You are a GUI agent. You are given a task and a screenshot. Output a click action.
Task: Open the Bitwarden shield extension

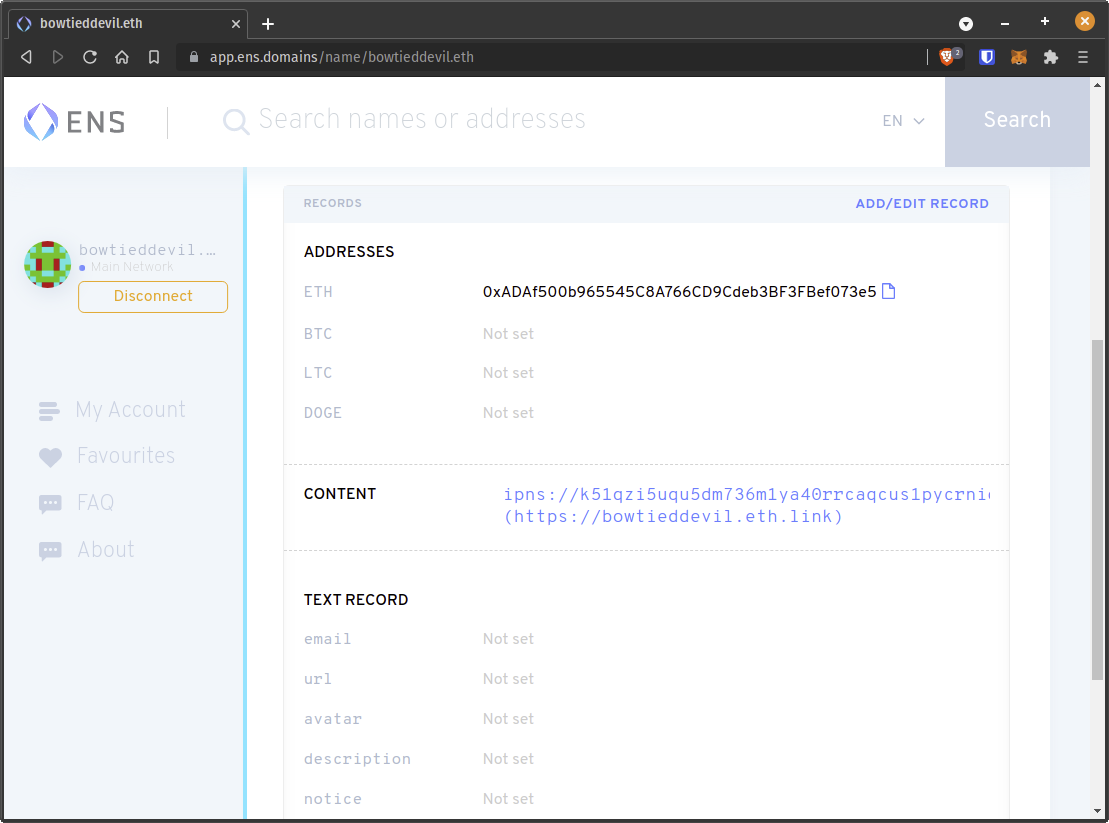click(x=987, y=57)
